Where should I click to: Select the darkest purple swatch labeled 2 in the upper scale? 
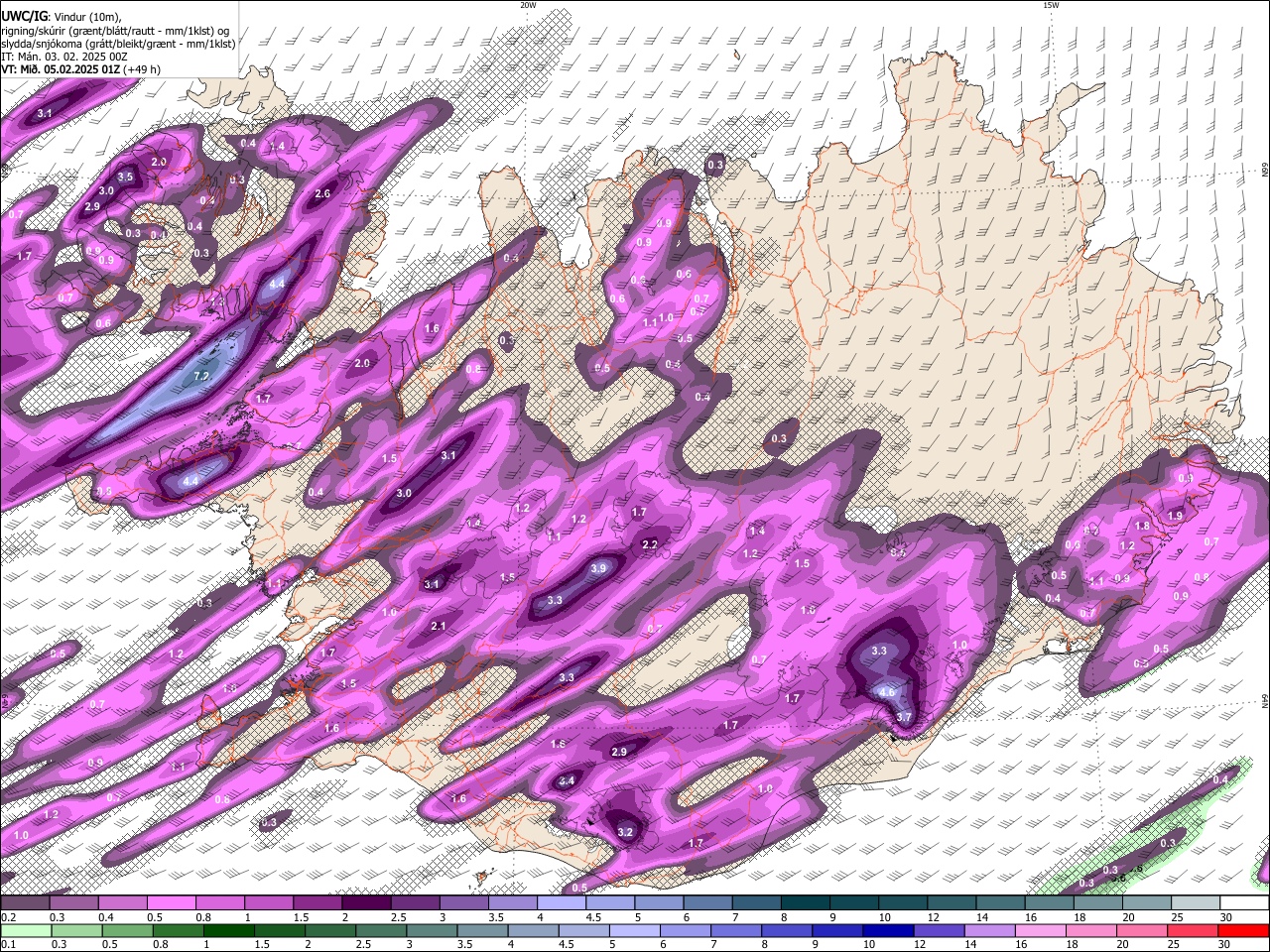365,903
